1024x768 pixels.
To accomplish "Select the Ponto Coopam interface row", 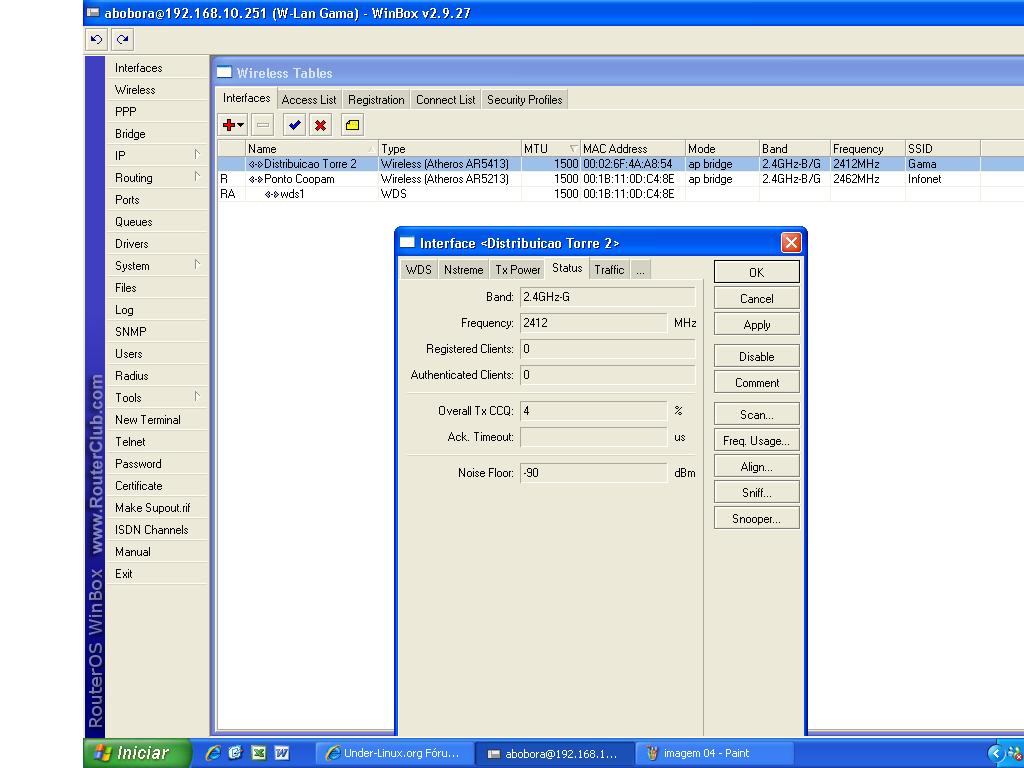I will (299, 179).
